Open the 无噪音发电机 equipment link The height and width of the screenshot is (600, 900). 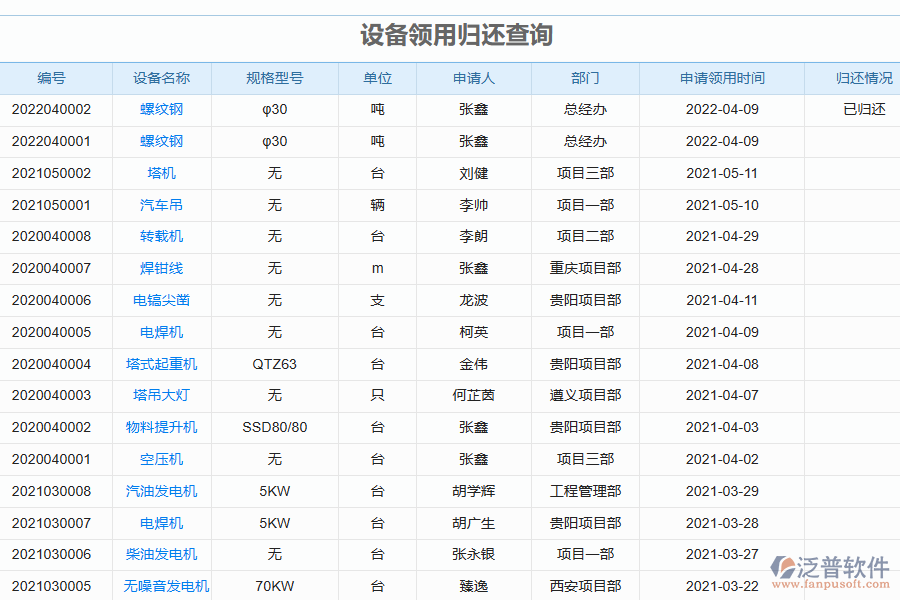[x=163, y=586]
